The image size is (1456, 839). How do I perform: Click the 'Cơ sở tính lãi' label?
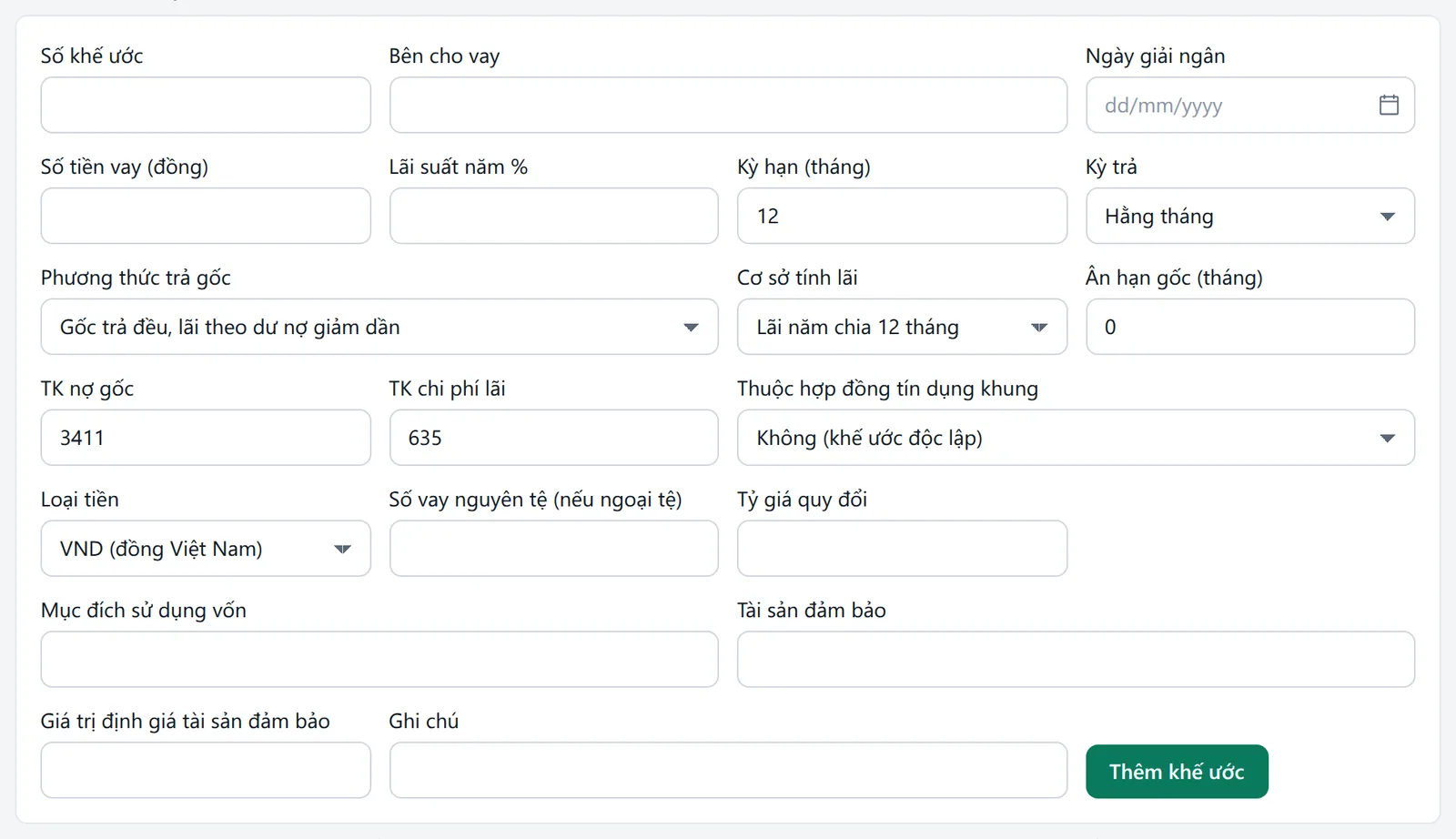click(797, 278)
